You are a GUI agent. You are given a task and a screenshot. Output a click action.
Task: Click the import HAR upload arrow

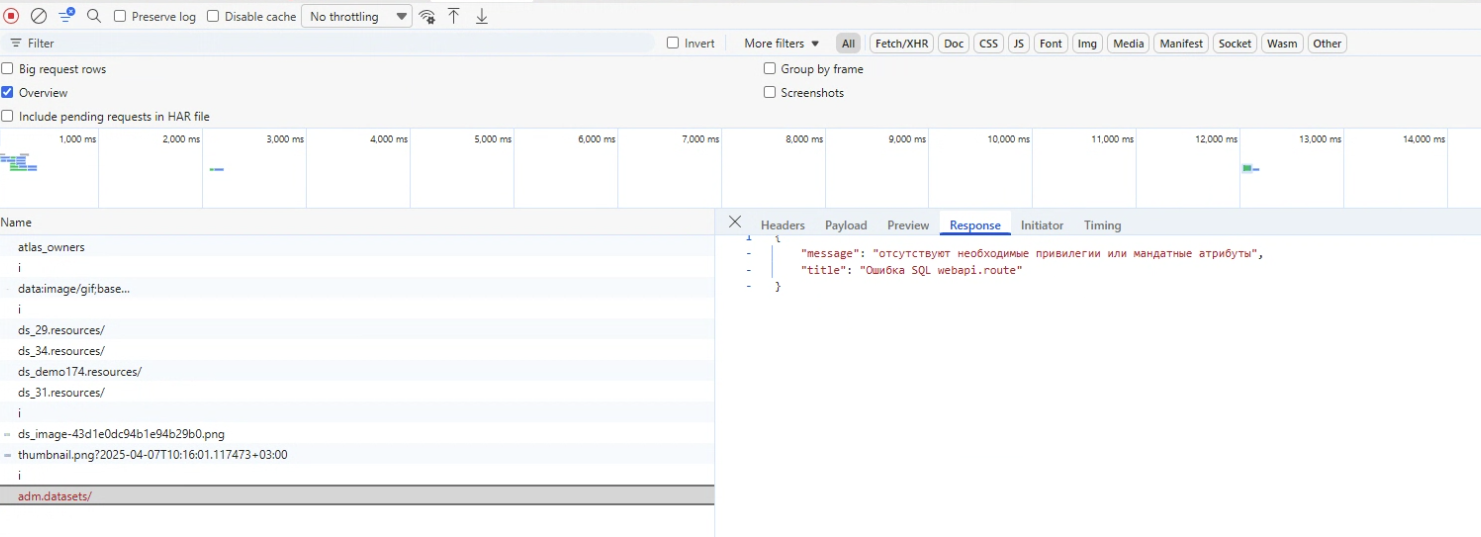click(x=454, y=16)
